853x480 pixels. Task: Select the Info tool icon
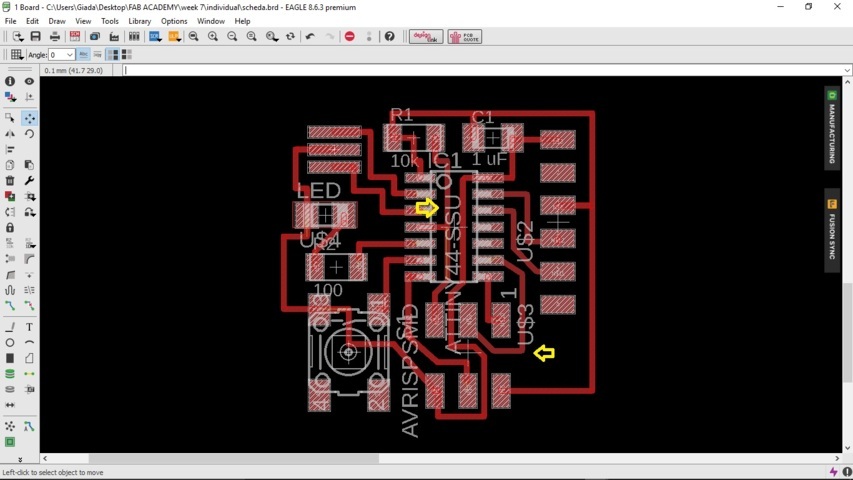[x=10, y=81]
